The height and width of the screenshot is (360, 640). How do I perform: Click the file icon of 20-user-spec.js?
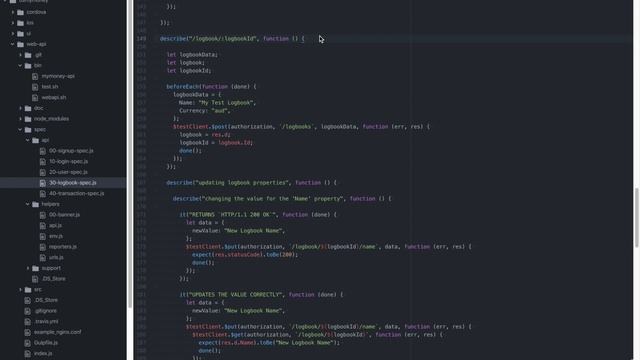point(43,172)
